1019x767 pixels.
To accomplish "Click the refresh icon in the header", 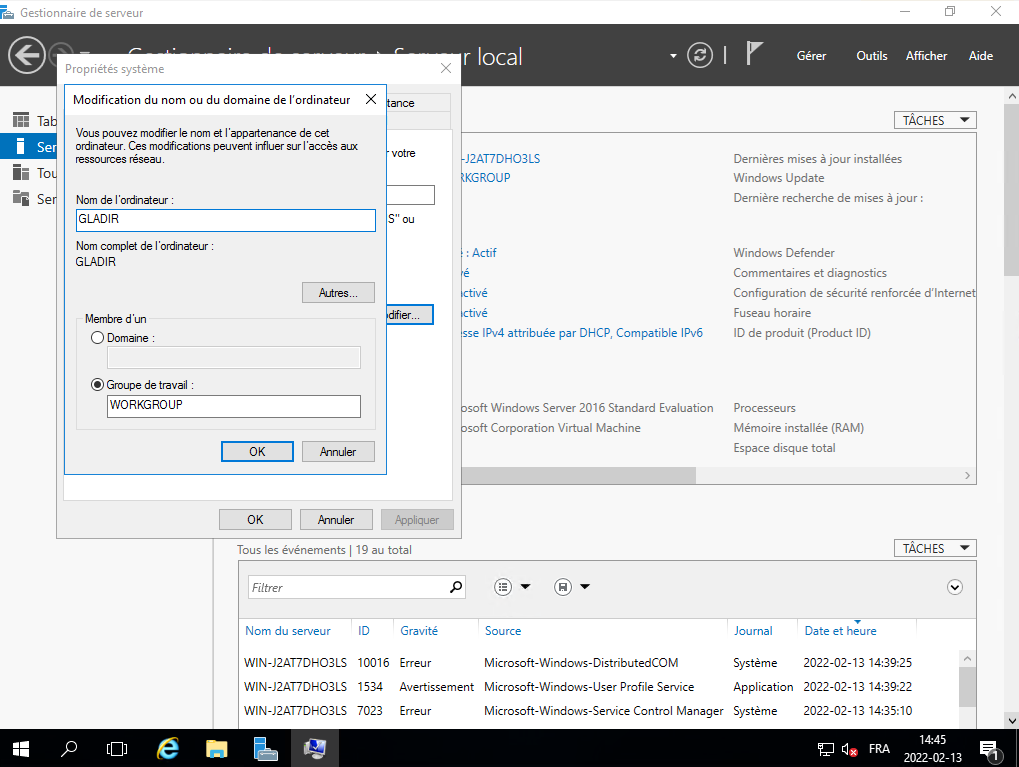I will (x=702, y=56).
